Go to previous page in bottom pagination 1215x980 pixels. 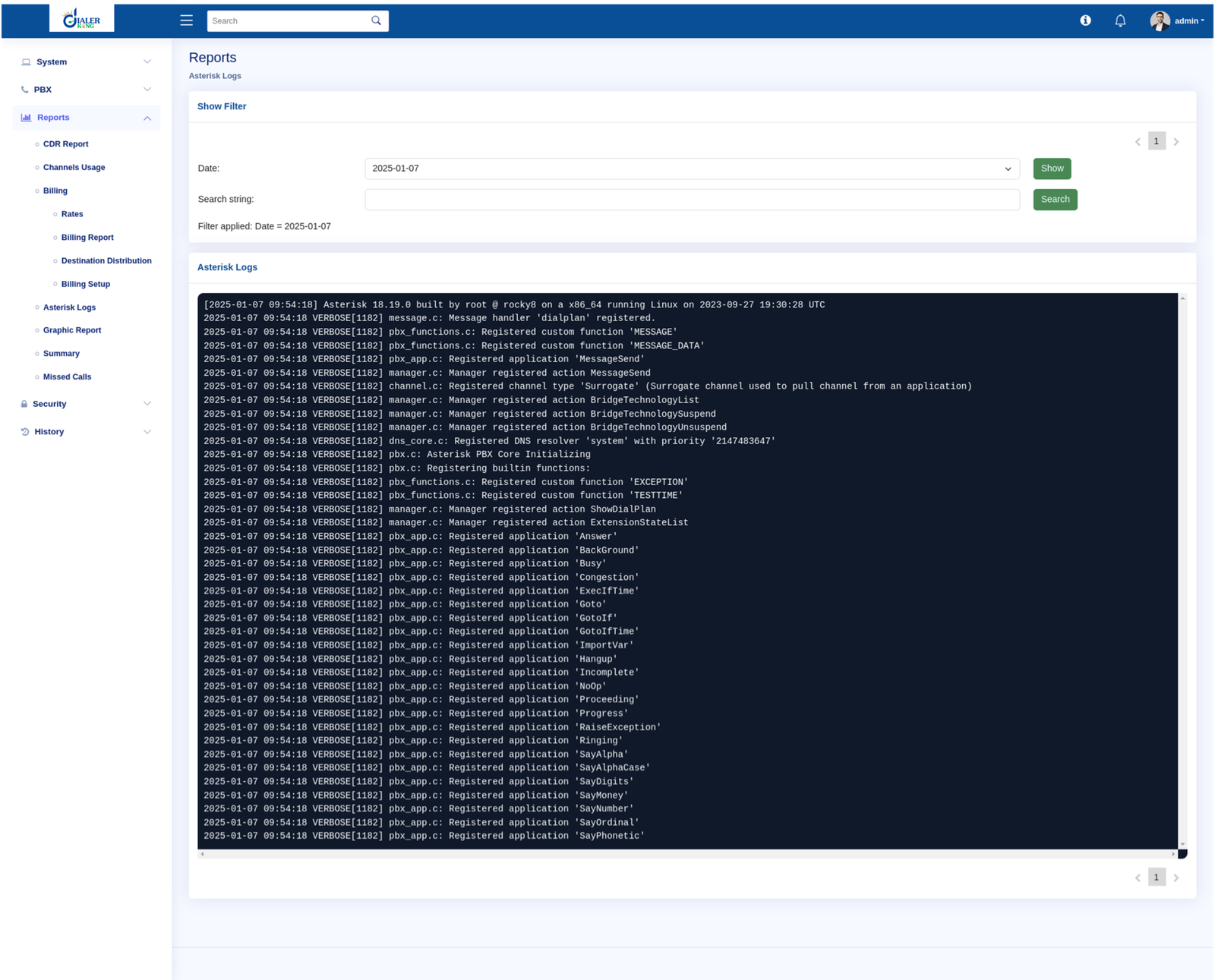tap(1138, 878)
